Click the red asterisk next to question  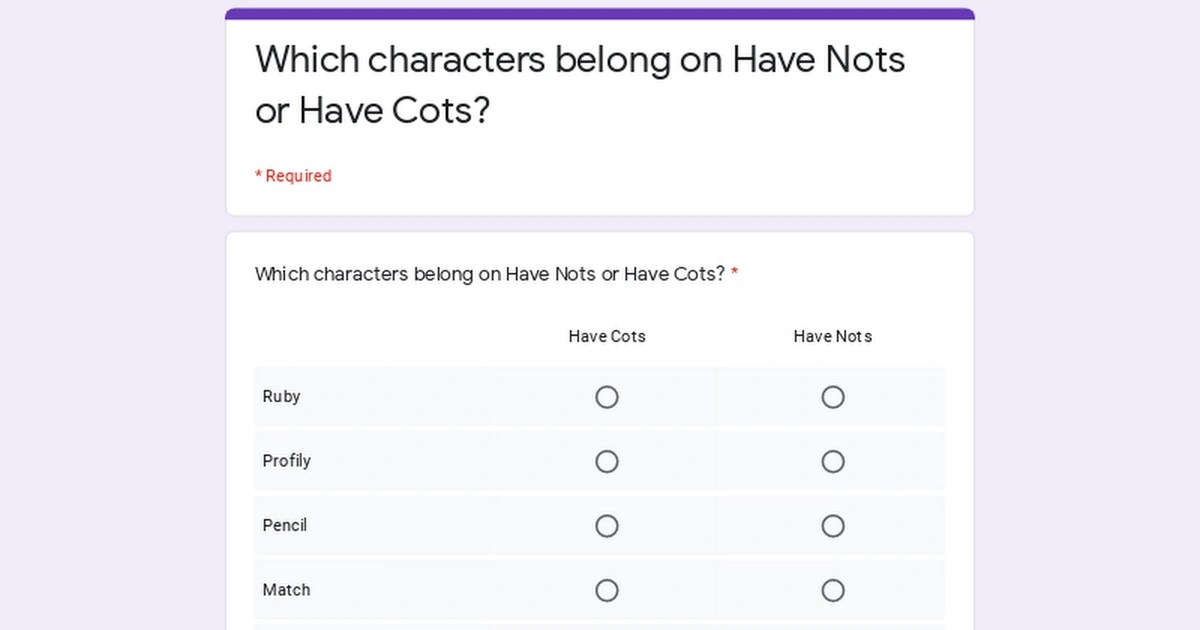pos(736,273)
